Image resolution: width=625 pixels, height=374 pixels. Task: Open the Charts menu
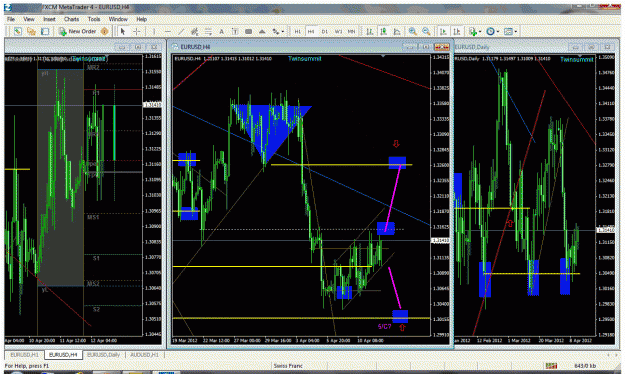point(71,19)
